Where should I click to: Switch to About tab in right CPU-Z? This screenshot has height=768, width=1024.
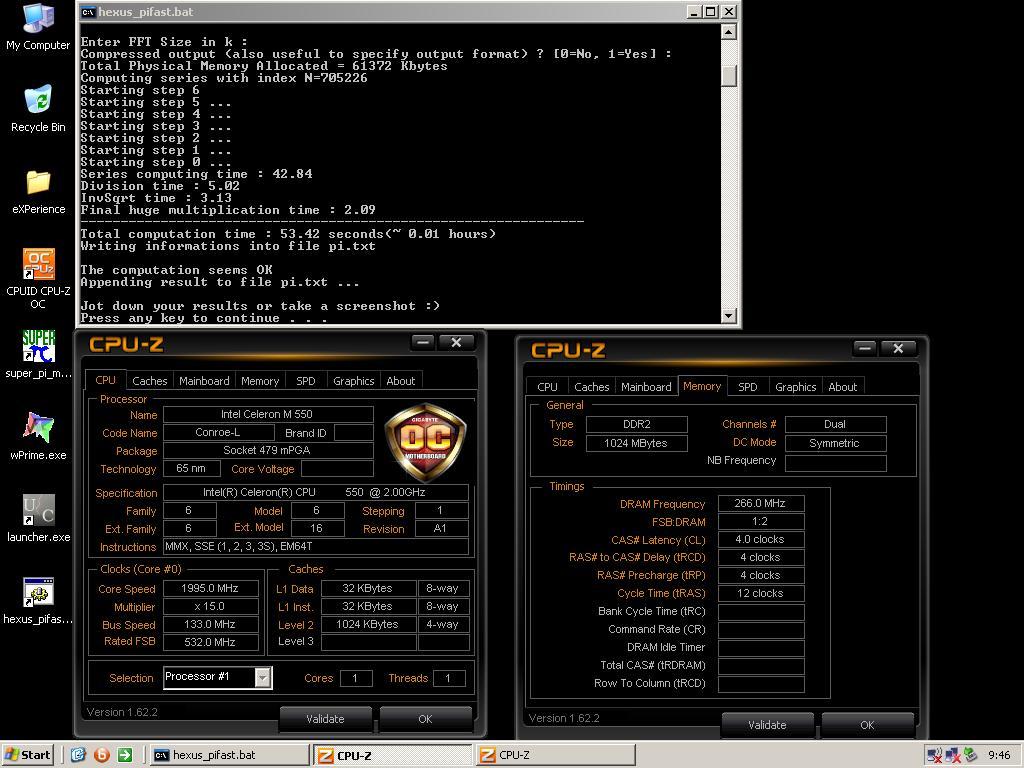click(842, 387)
